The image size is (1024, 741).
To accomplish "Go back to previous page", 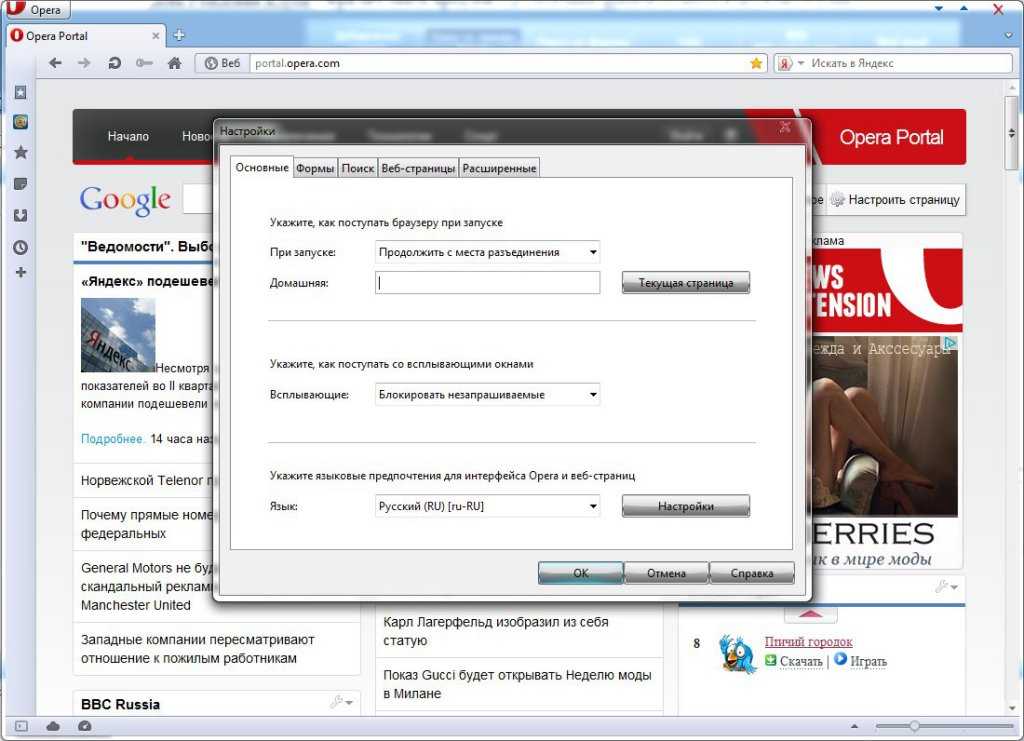I will coord(56,63).
